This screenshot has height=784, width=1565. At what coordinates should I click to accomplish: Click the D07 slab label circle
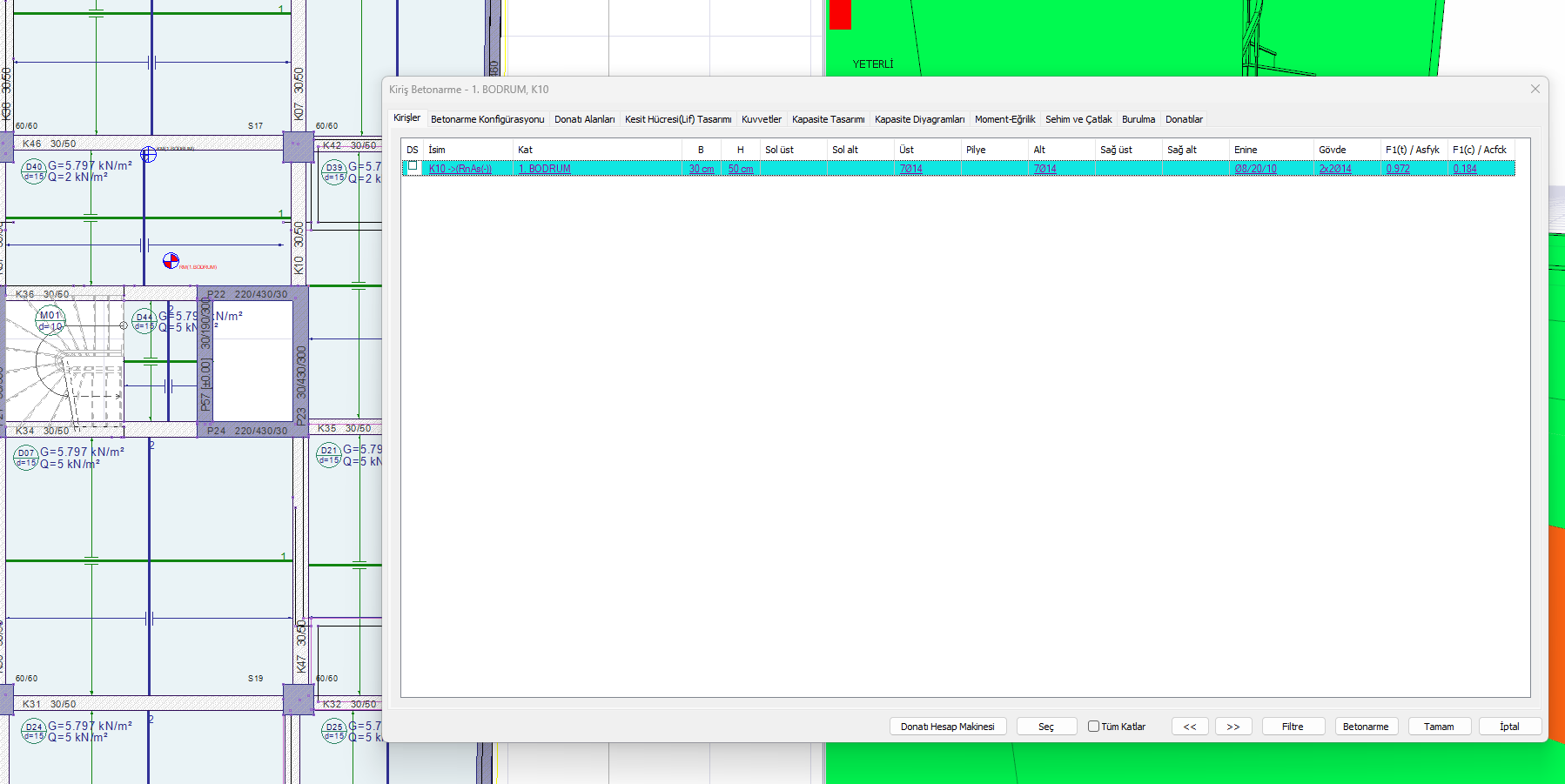[26, 458]
